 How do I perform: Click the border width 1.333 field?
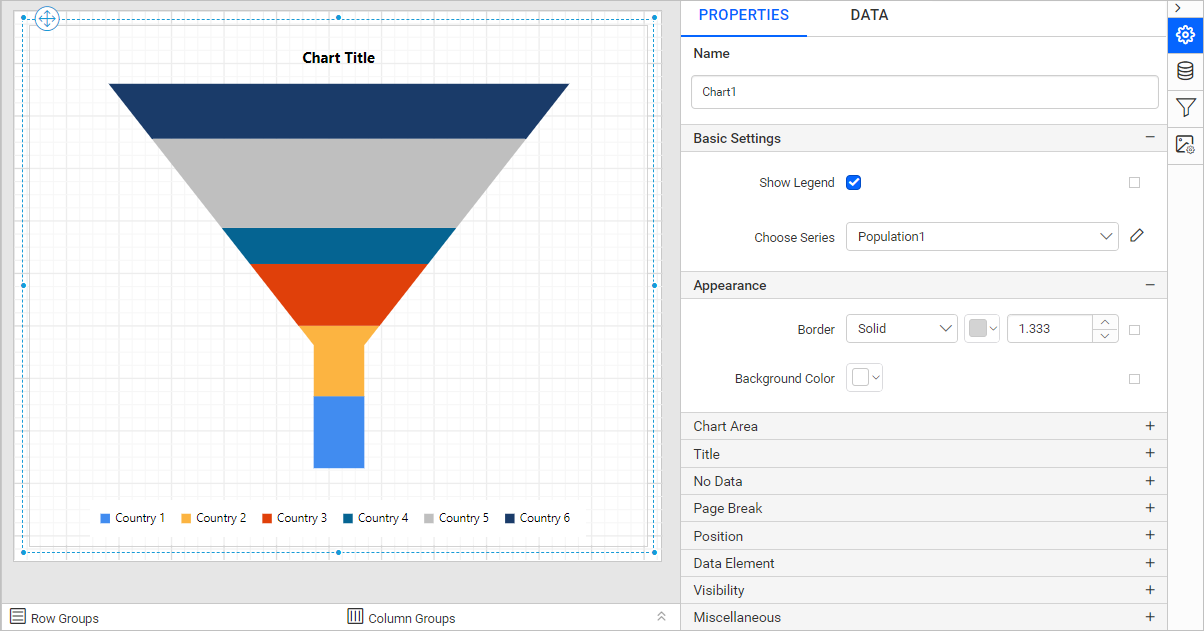(x=1050, y=328)
